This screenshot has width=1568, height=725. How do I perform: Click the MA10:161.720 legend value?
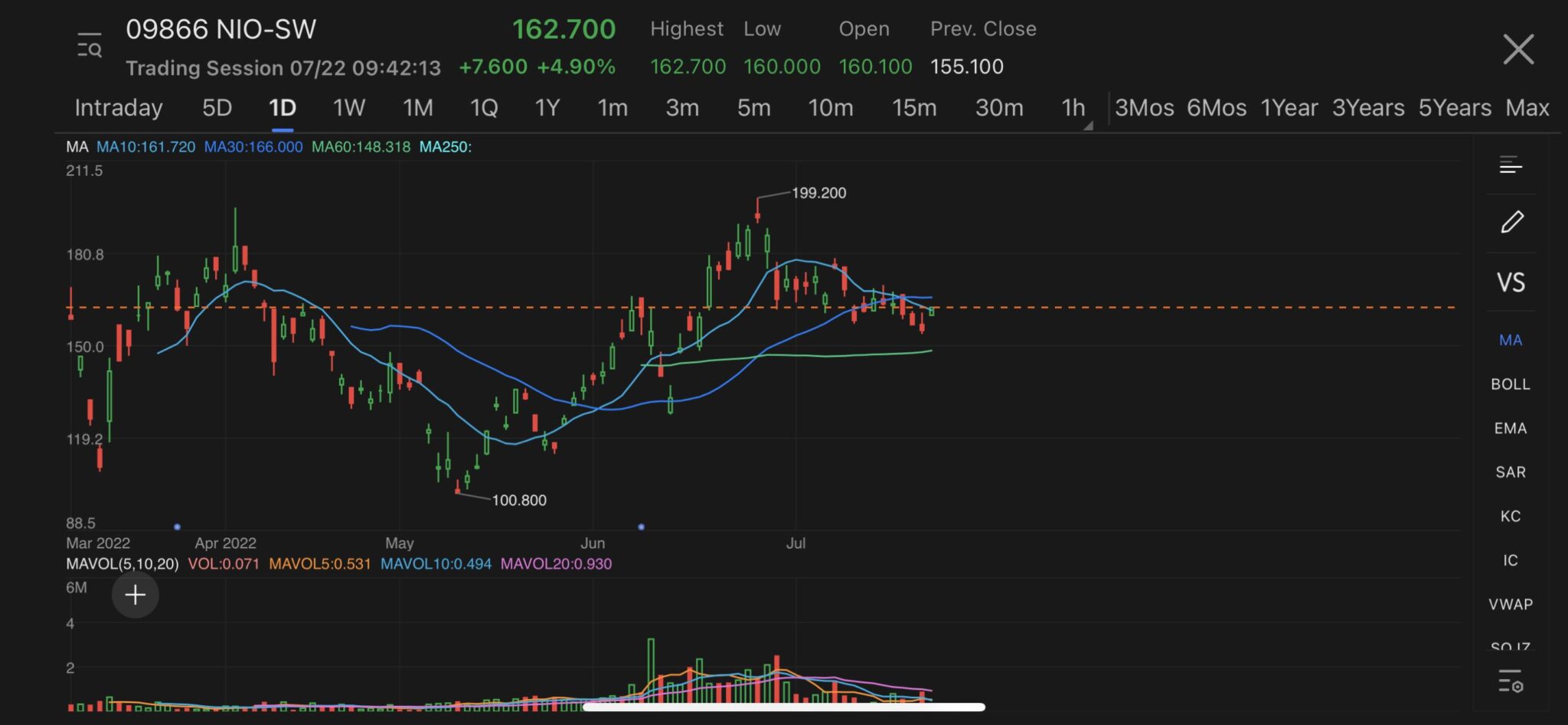(145, 147)
